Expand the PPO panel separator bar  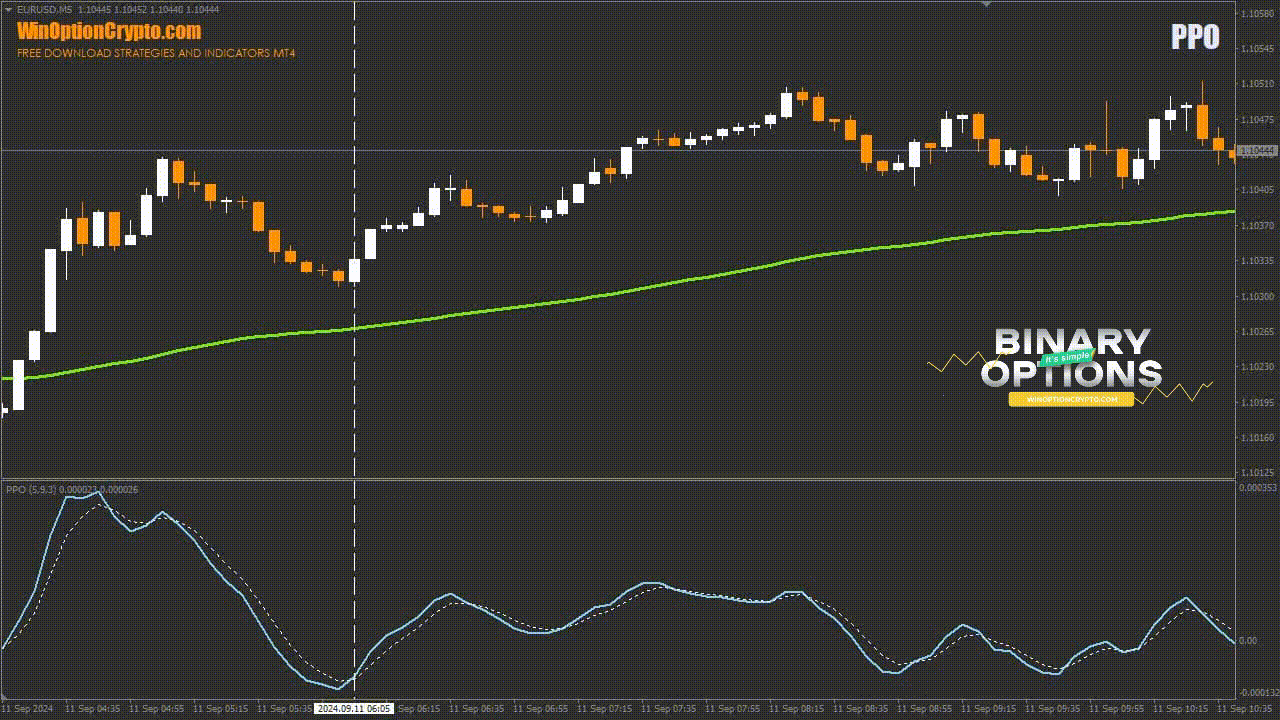tap(640, 478)
